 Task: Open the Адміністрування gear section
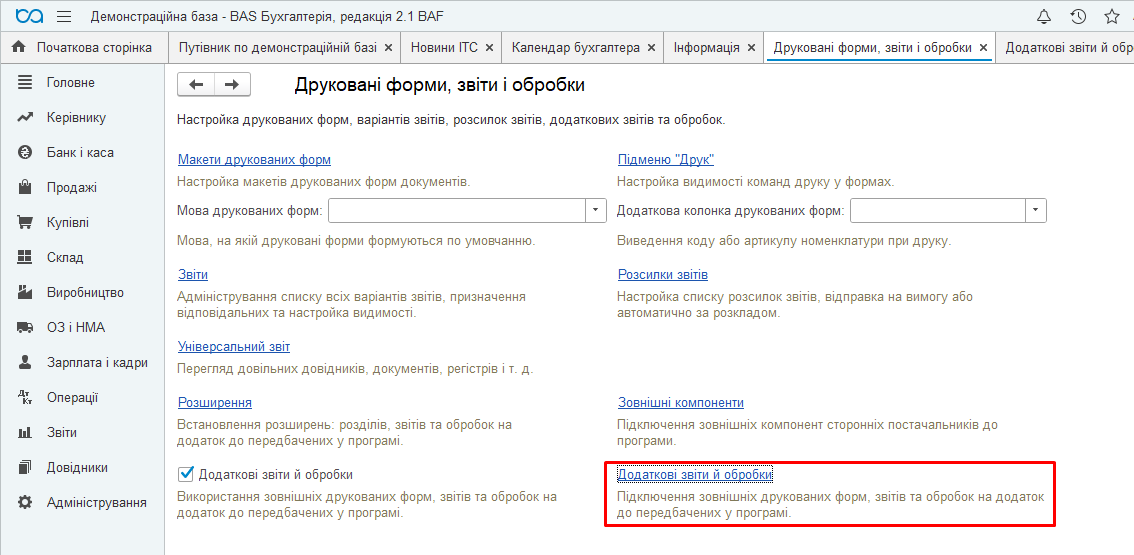click(x=96, y=503)
